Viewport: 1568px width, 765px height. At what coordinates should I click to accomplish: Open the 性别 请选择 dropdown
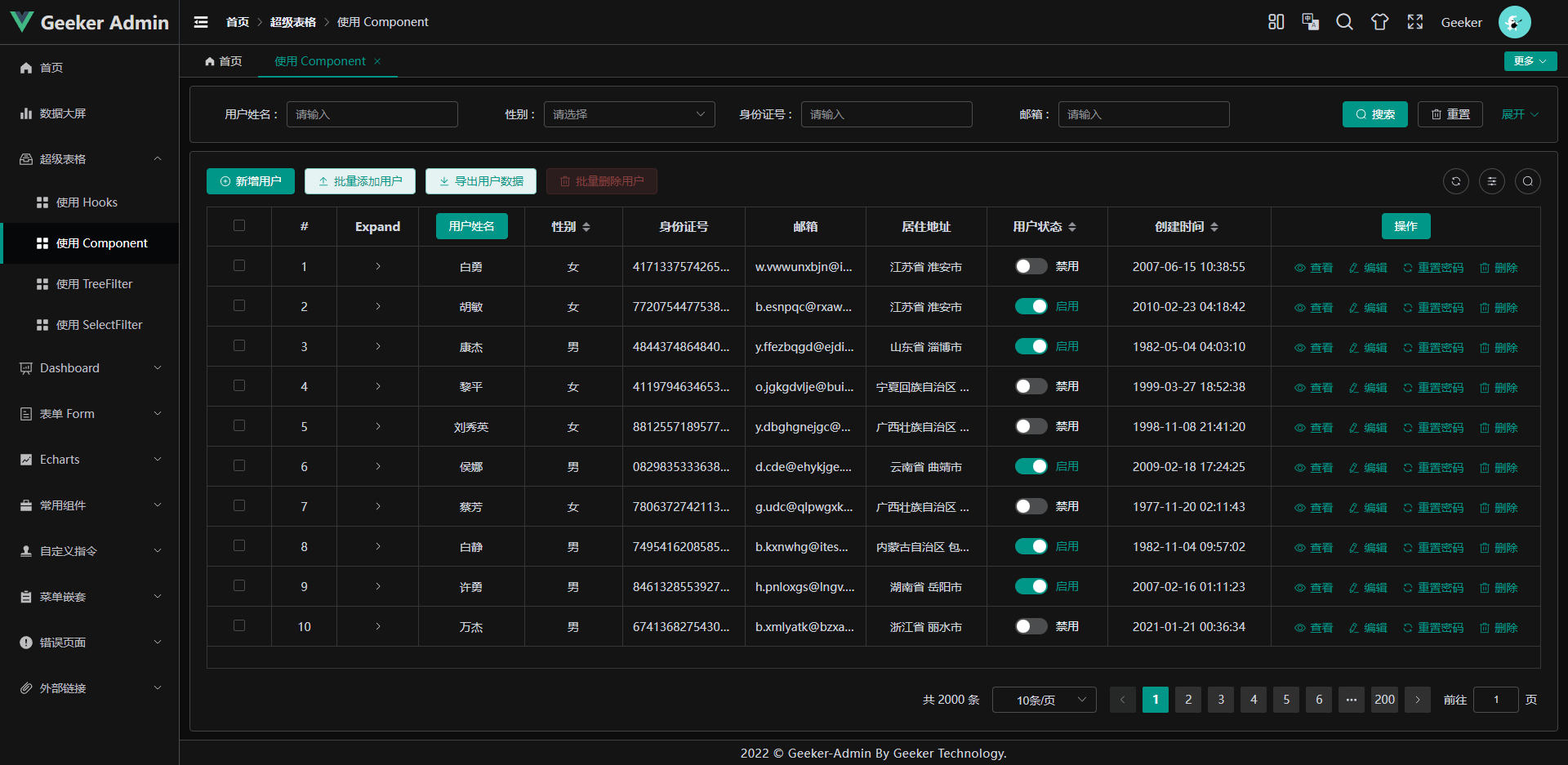(629, 114)
